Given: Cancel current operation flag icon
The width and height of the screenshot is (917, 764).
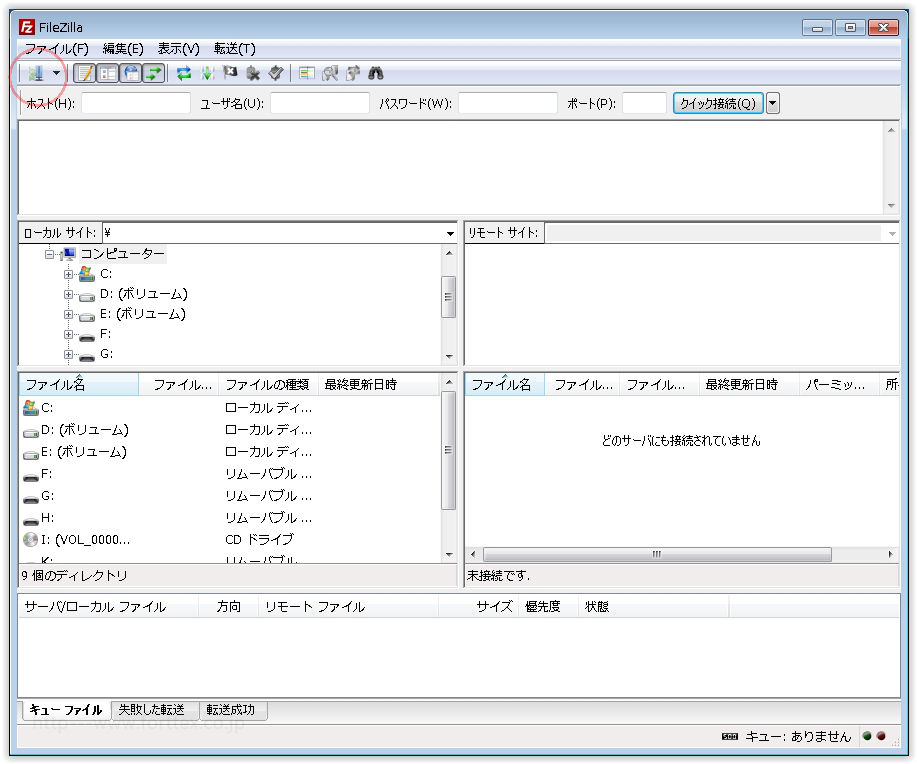Looking at the screenshot, I should coord(230,73).
